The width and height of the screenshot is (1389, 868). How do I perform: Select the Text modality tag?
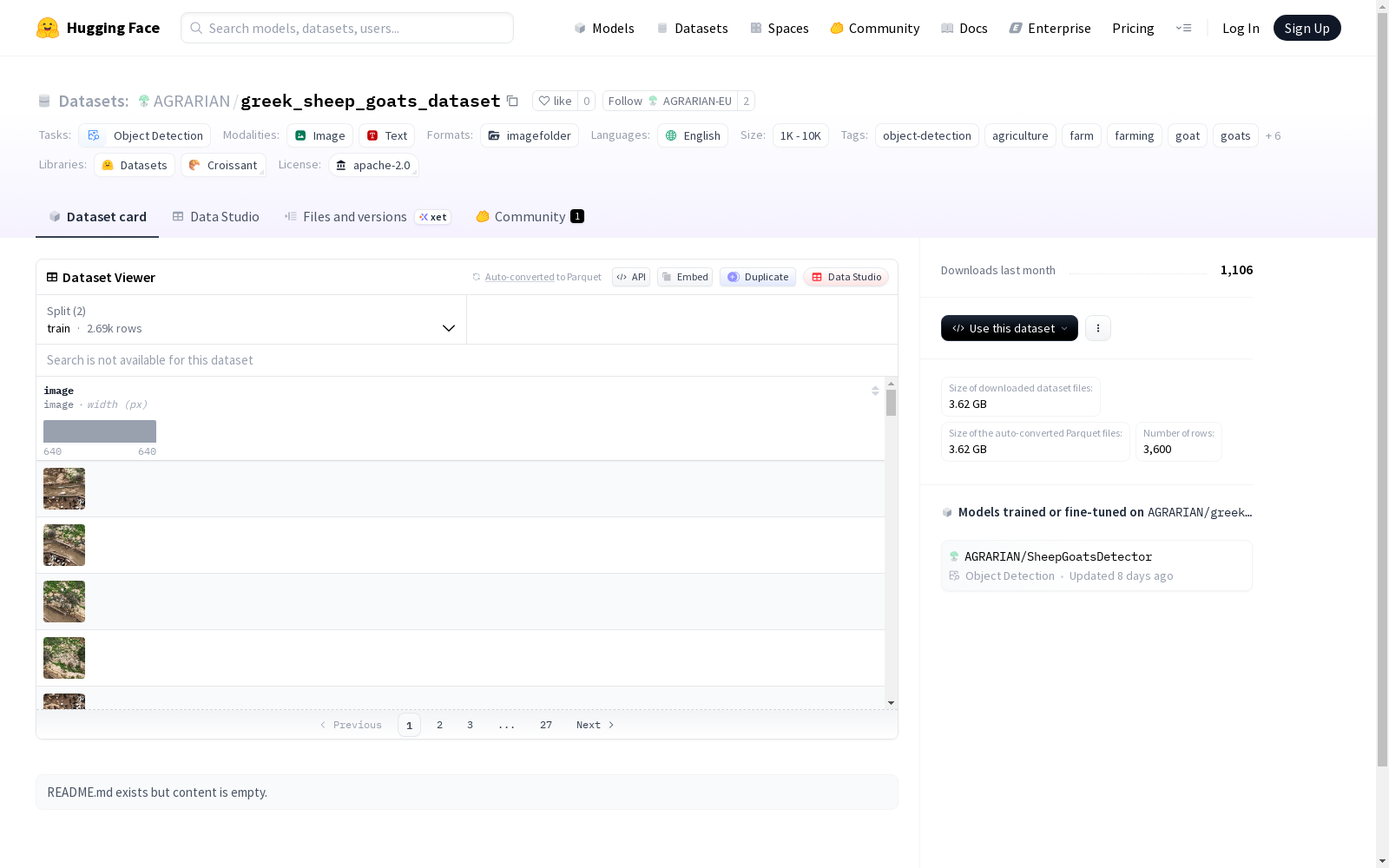point(386,135)
